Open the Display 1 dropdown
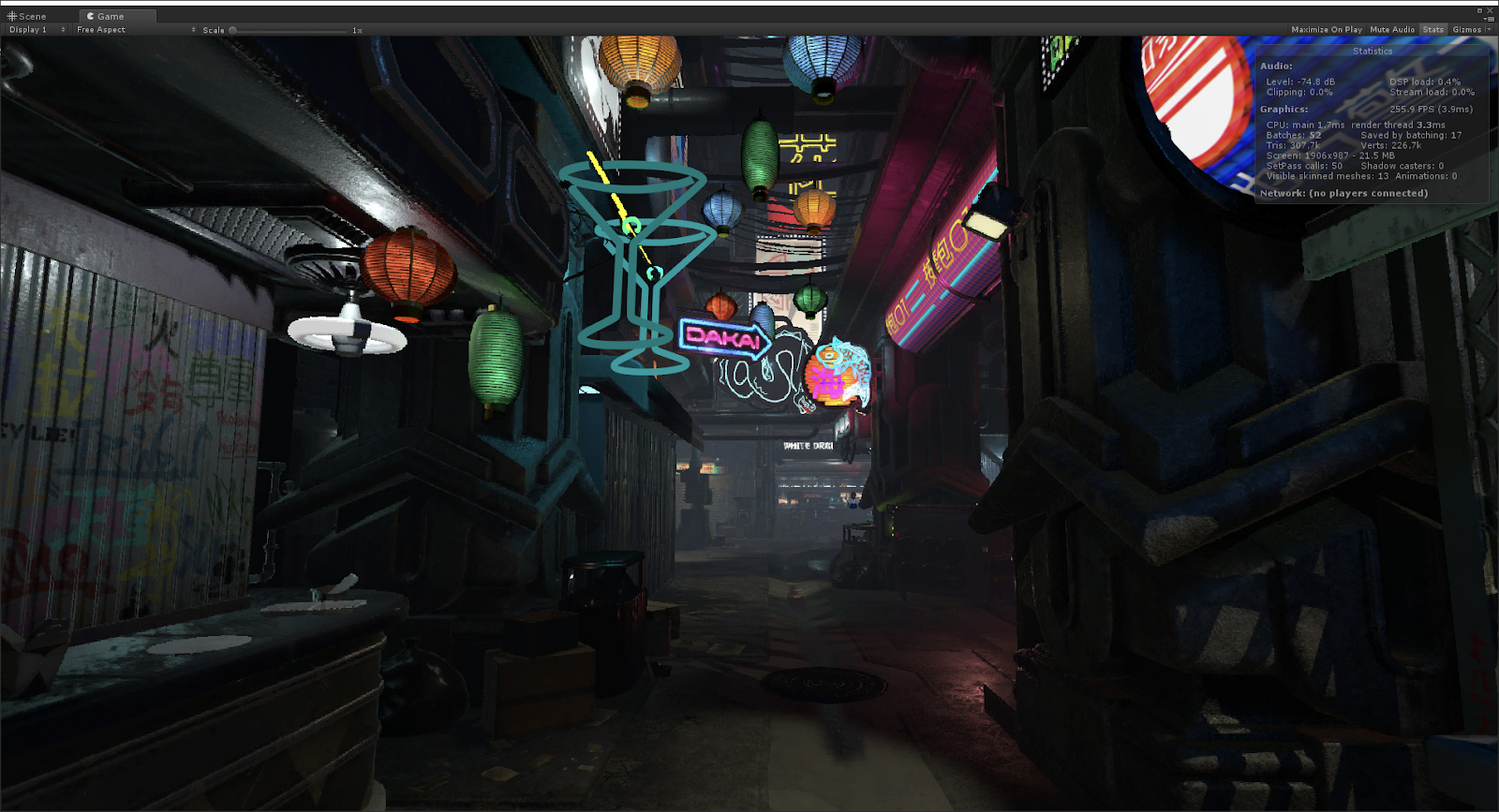1499x812 pixels. tap(37, 30)
